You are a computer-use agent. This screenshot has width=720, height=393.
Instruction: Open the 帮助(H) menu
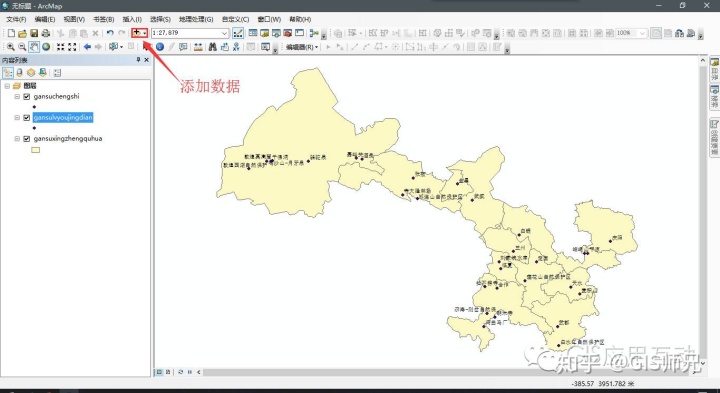pyautogui.click(x=300, y=19)
